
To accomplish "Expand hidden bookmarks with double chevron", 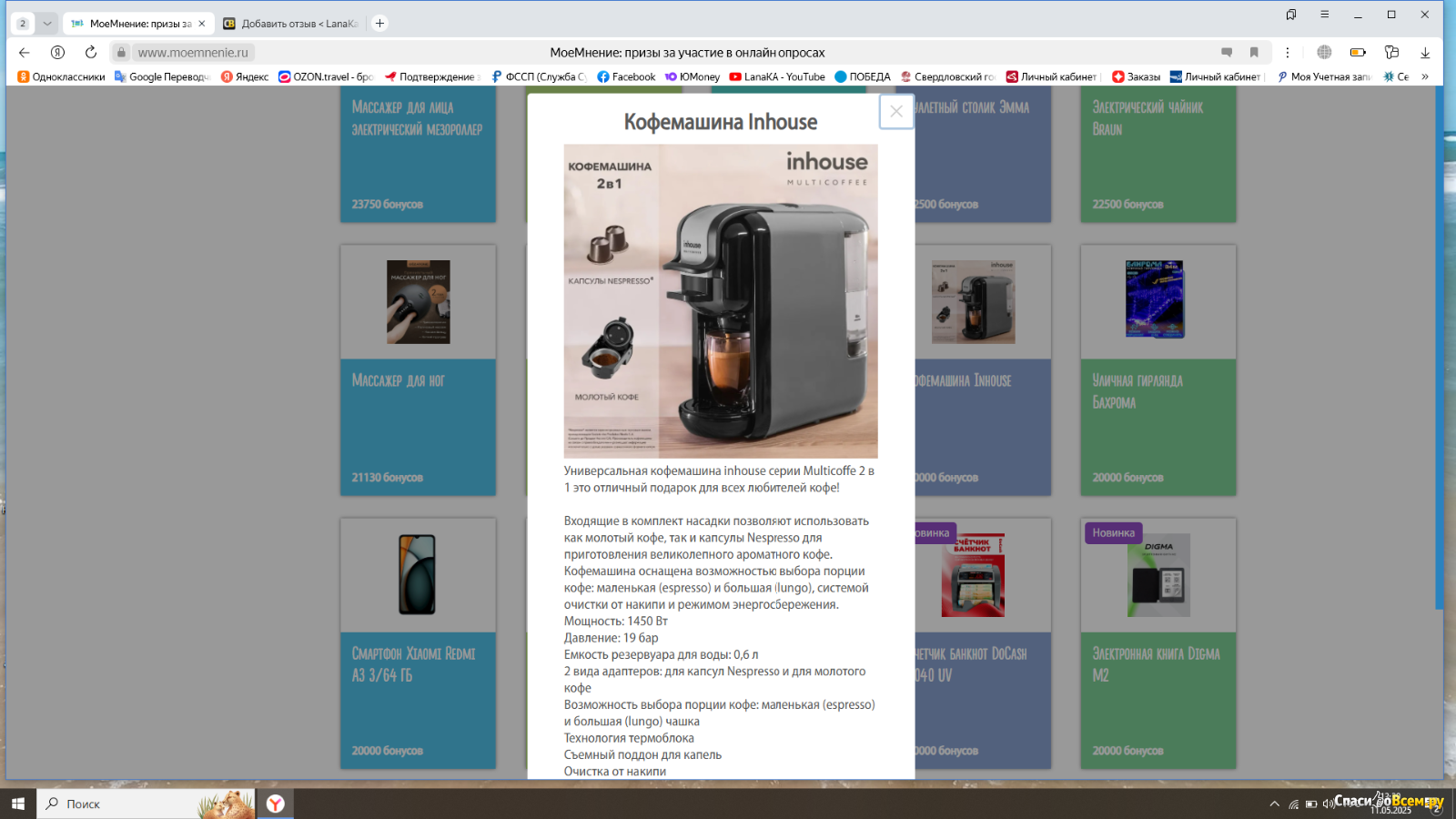I will [1425, 76].
